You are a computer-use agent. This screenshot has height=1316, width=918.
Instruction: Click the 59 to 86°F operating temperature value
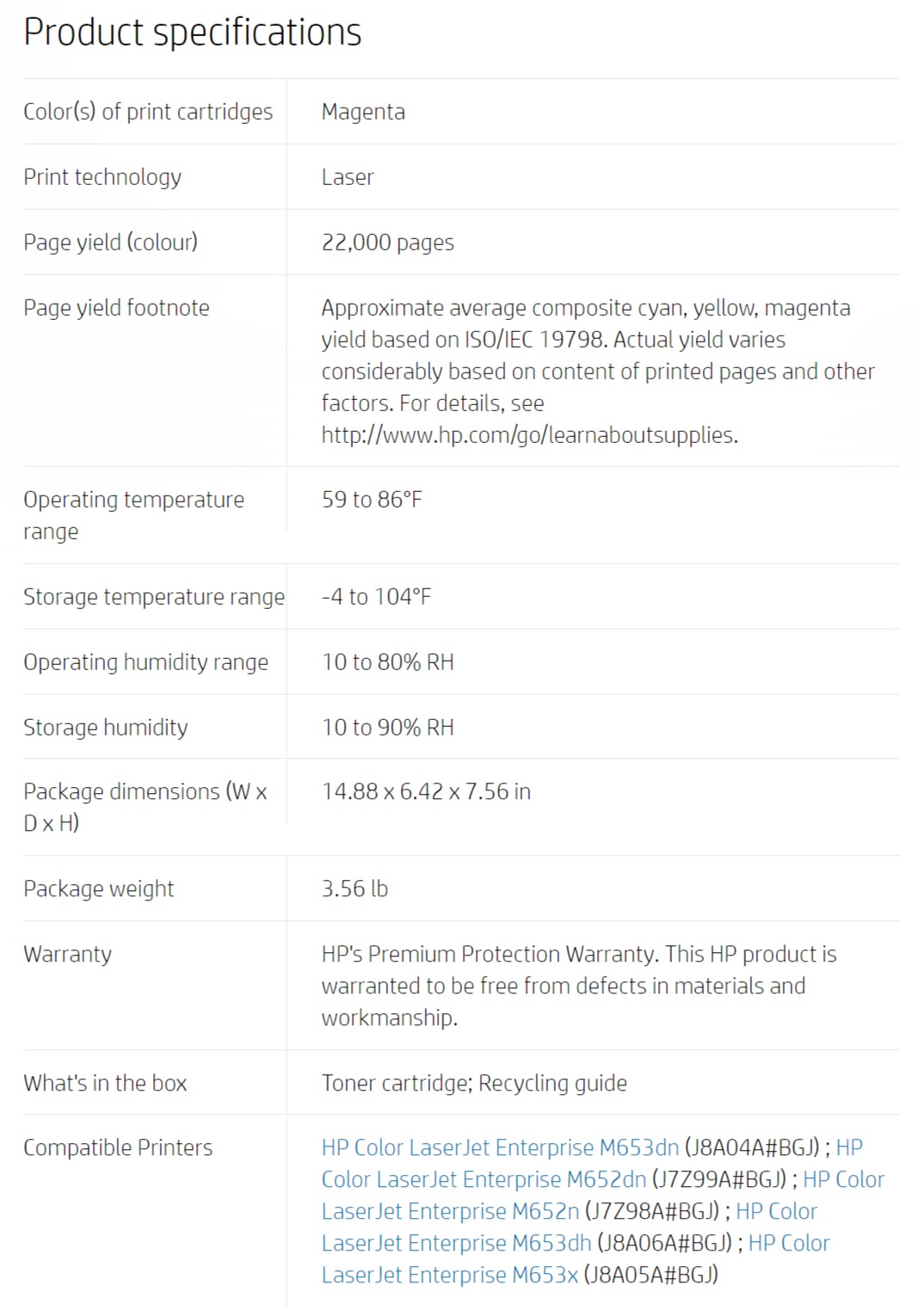pyautogui.click(x=372, y=500)
